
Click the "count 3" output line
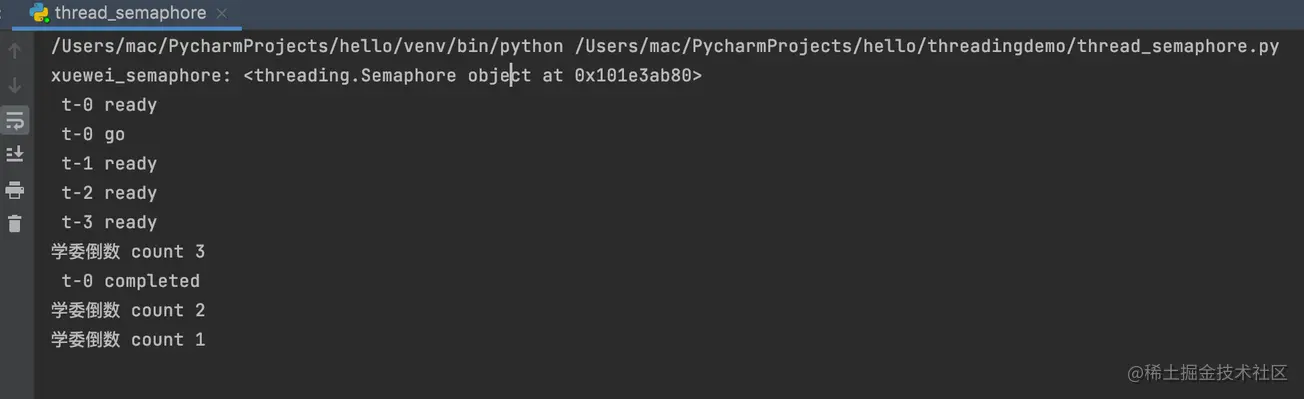coord(128,251)
